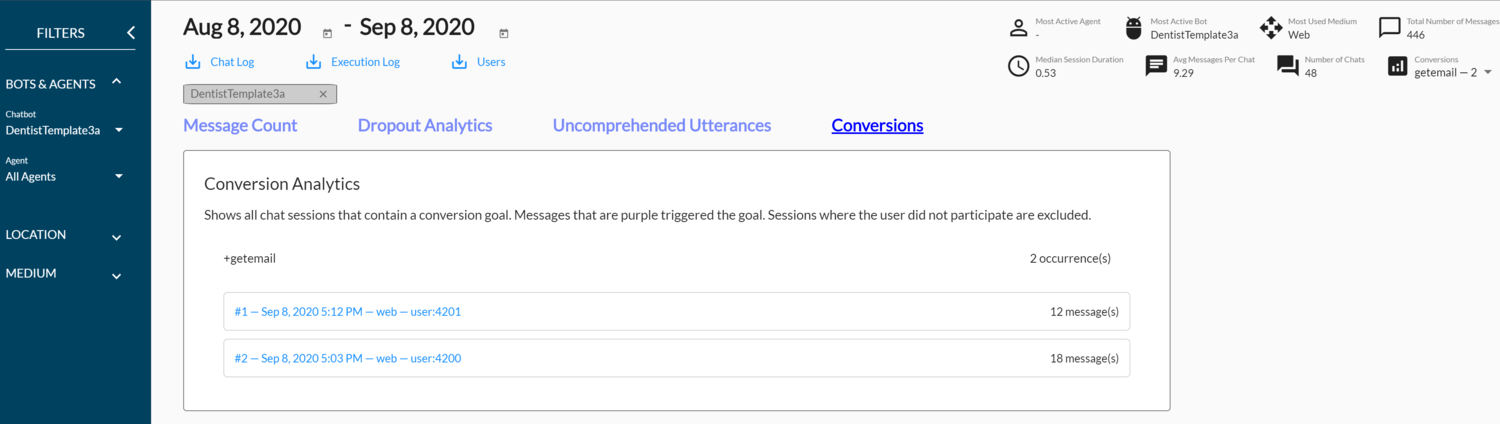Download the Chat Log
Screen dimensions: 1500x424
[220, 62]
